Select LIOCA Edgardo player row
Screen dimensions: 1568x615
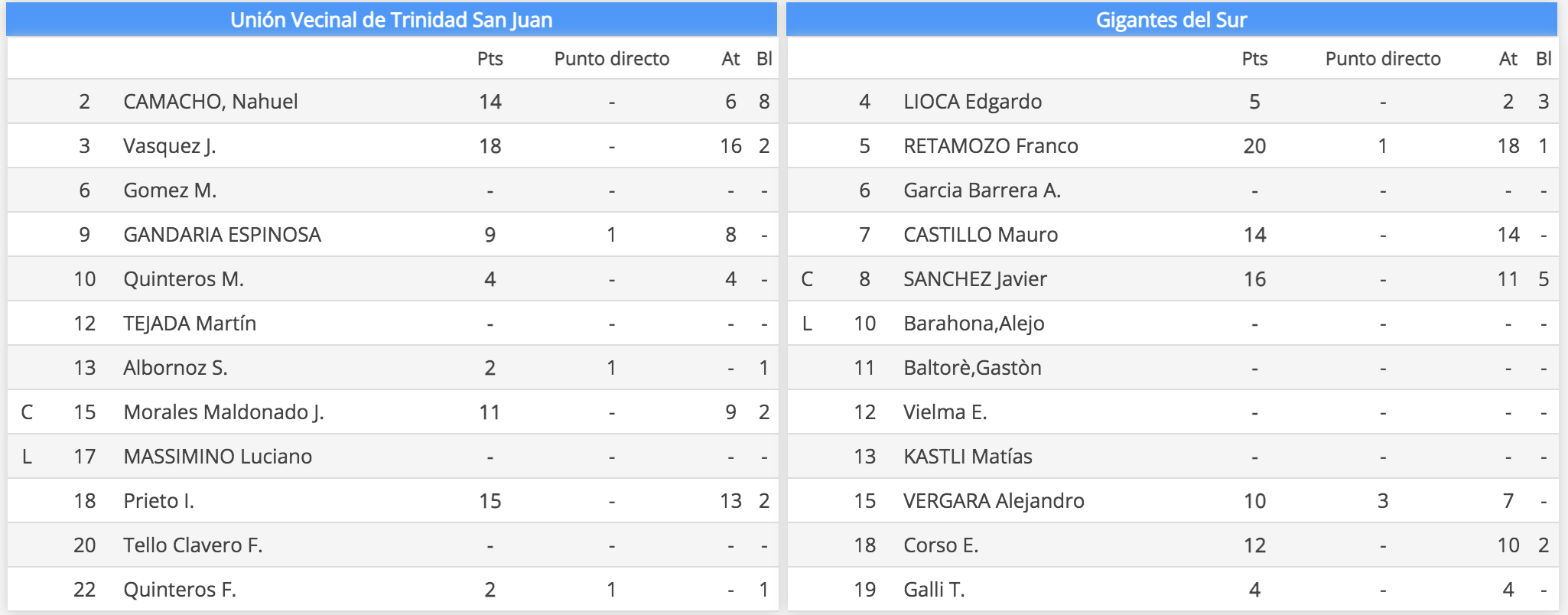tap(1173, 102)
